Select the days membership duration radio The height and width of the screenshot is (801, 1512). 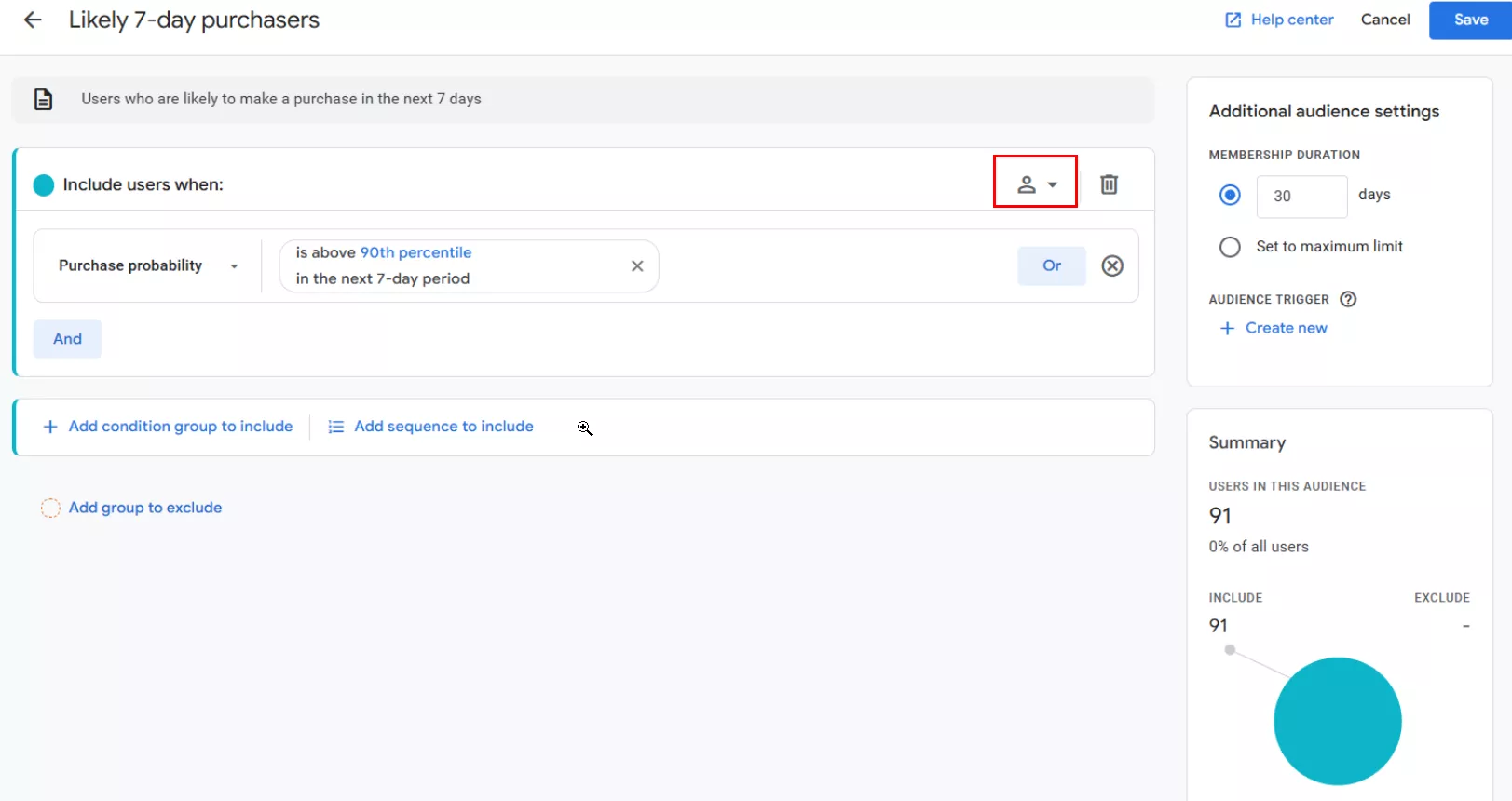(x=1230, y=195)
